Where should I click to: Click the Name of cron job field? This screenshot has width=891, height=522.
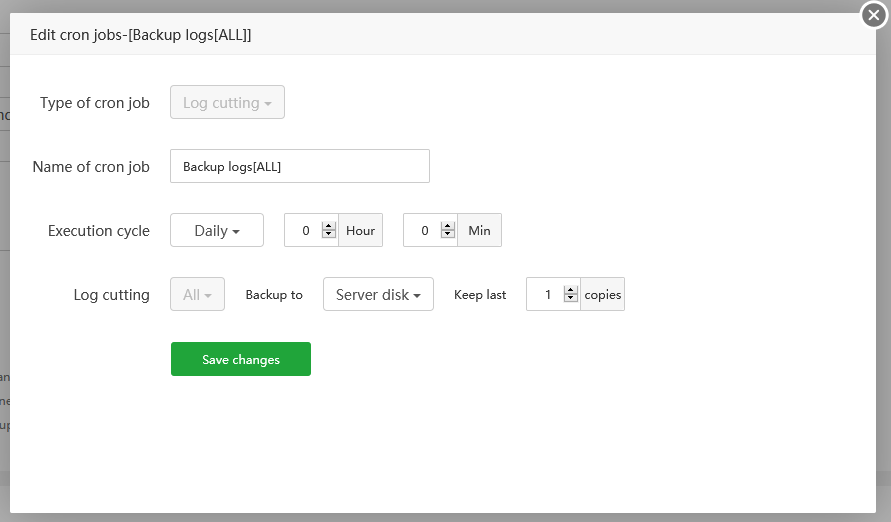point(300,167)
